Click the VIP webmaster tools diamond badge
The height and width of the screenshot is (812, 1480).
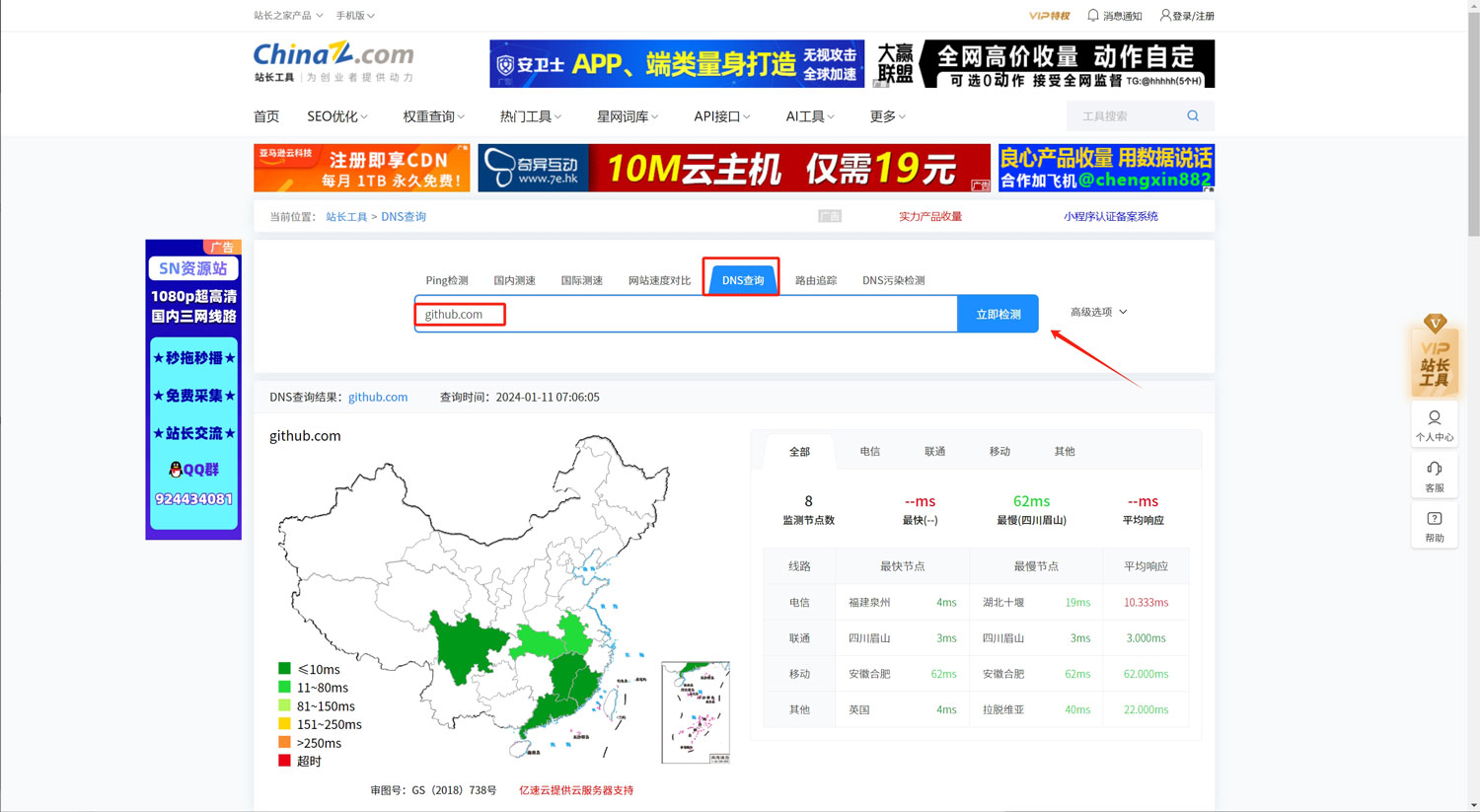pos(1435,355)
